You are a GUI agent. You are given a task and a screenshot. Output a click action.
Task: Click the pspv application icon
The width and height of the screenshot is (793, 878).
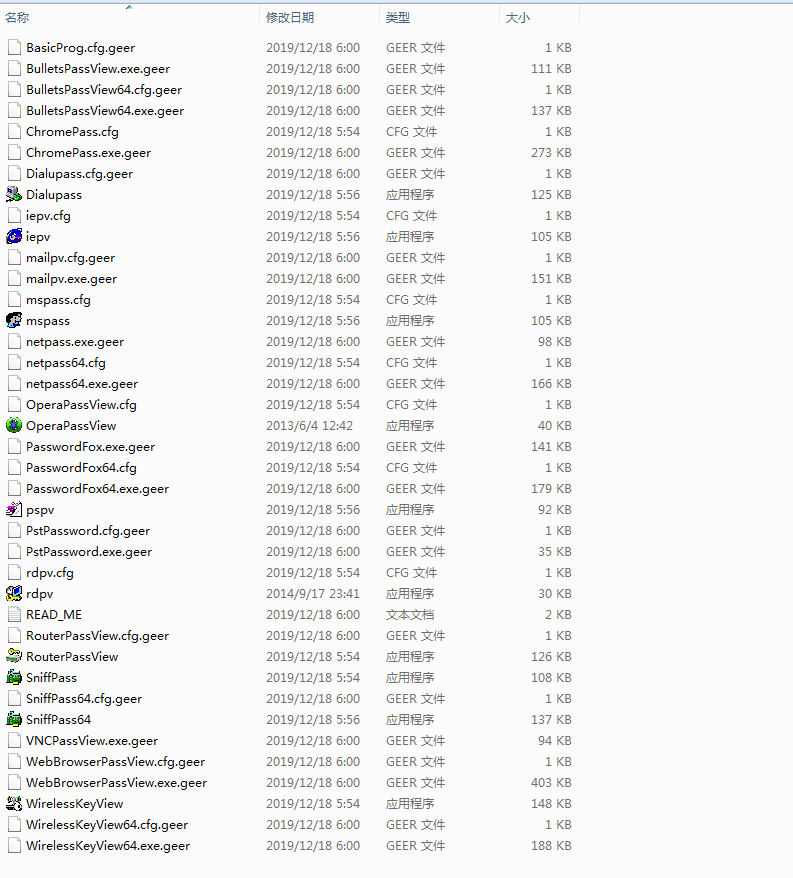[14, 510]
